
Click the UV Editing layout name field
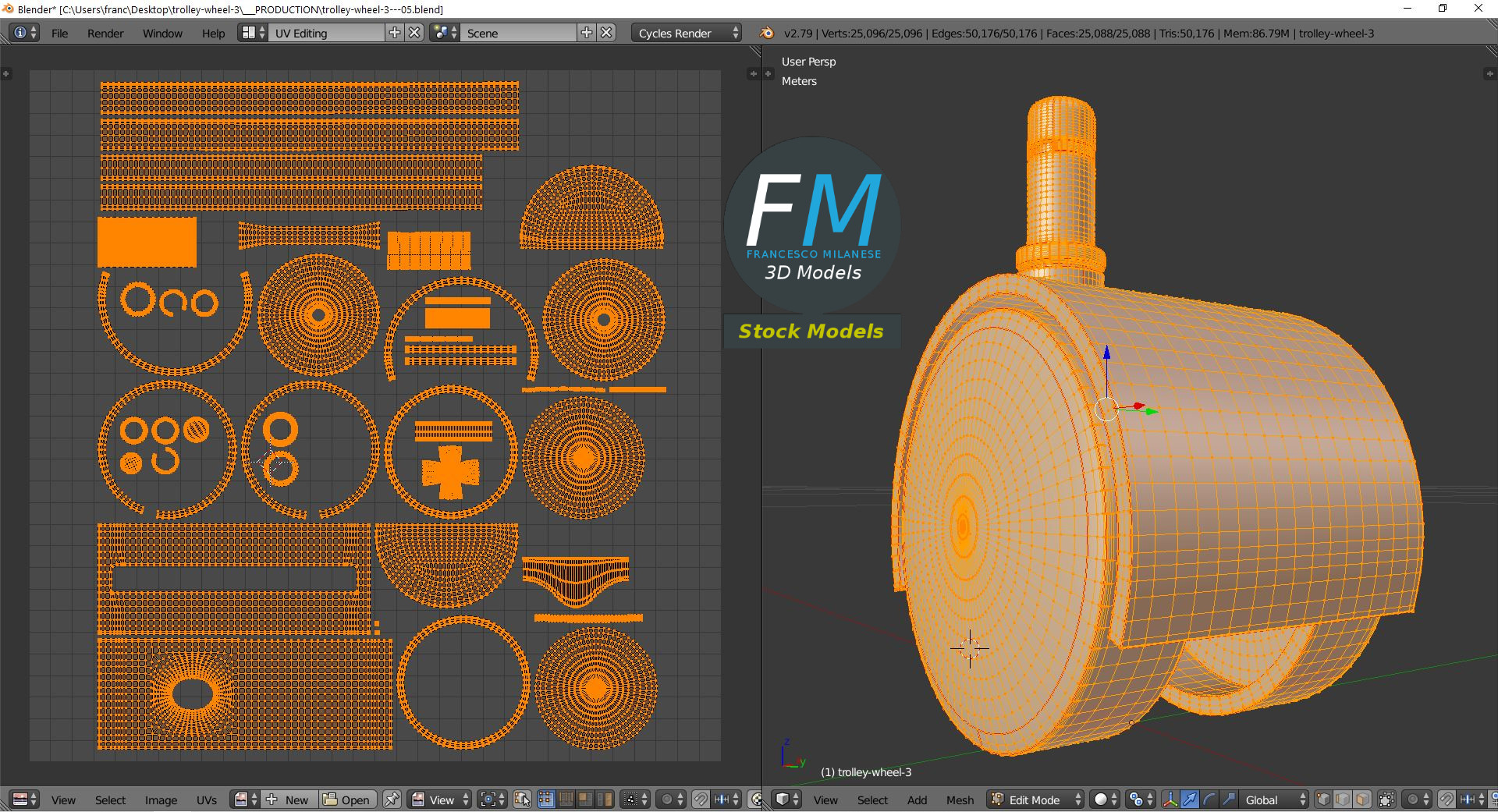coord(328,34)
